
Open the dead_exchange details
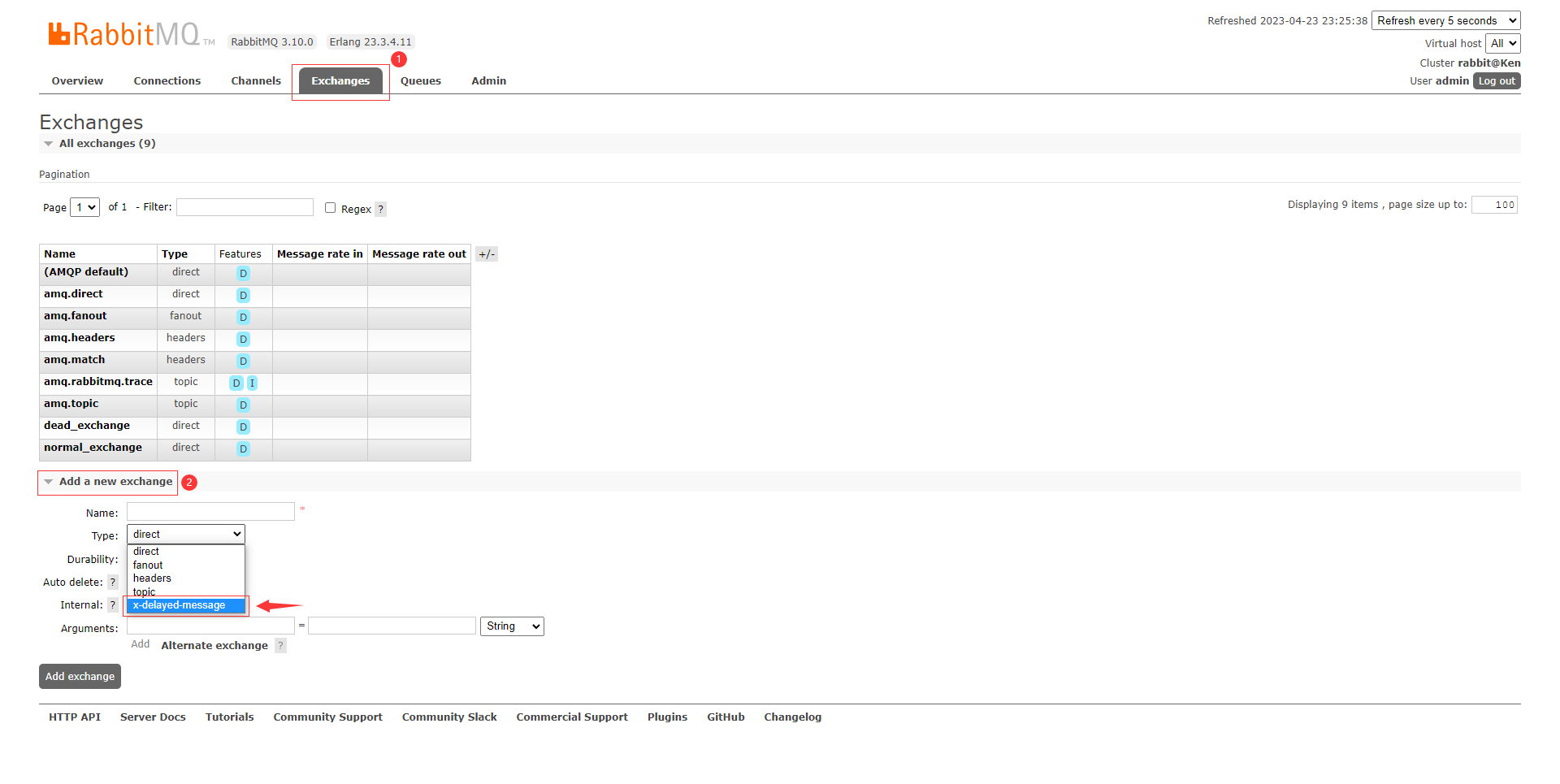(87, 426)
